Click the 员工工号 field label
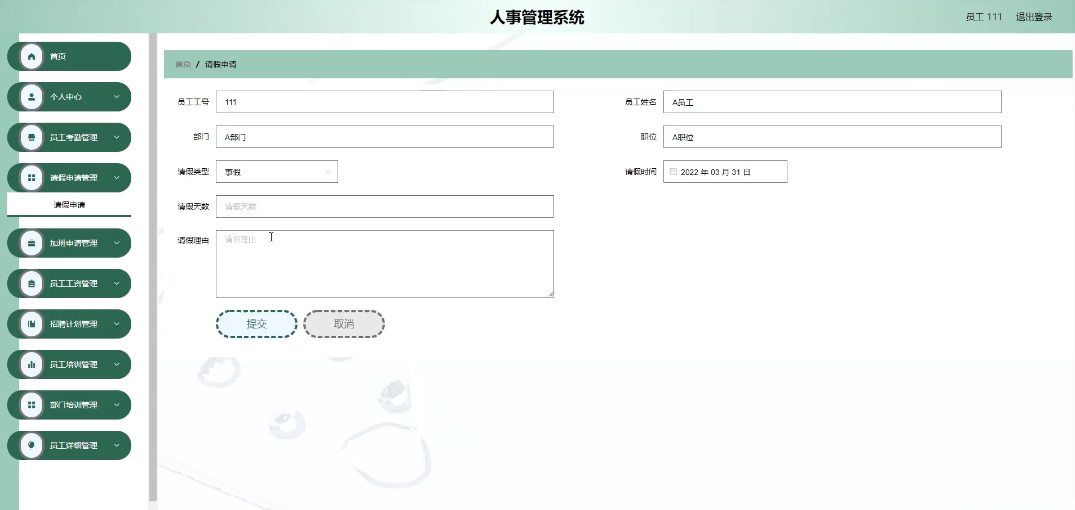The height and width of the screenshot is (510, 1075). tap(193, 101)
